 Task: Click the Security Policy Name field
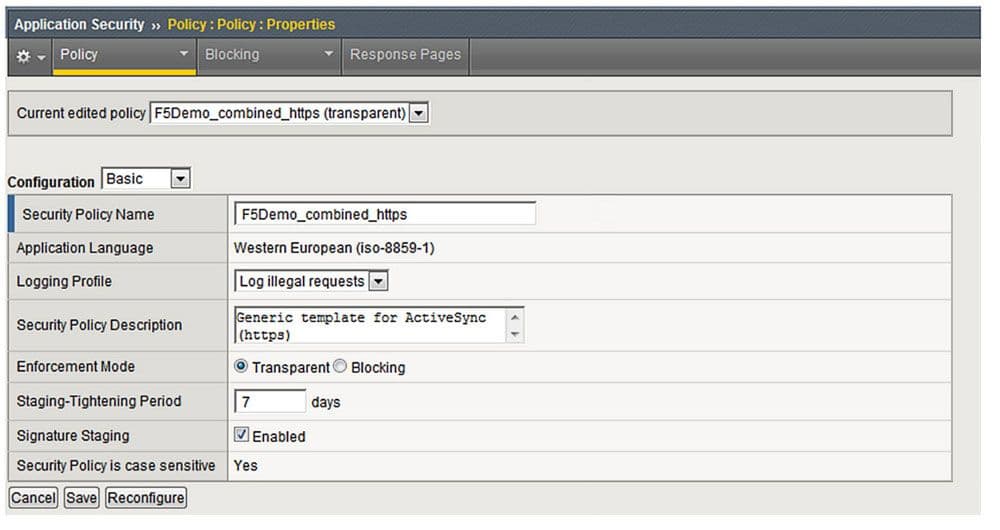tap(384, 214)
